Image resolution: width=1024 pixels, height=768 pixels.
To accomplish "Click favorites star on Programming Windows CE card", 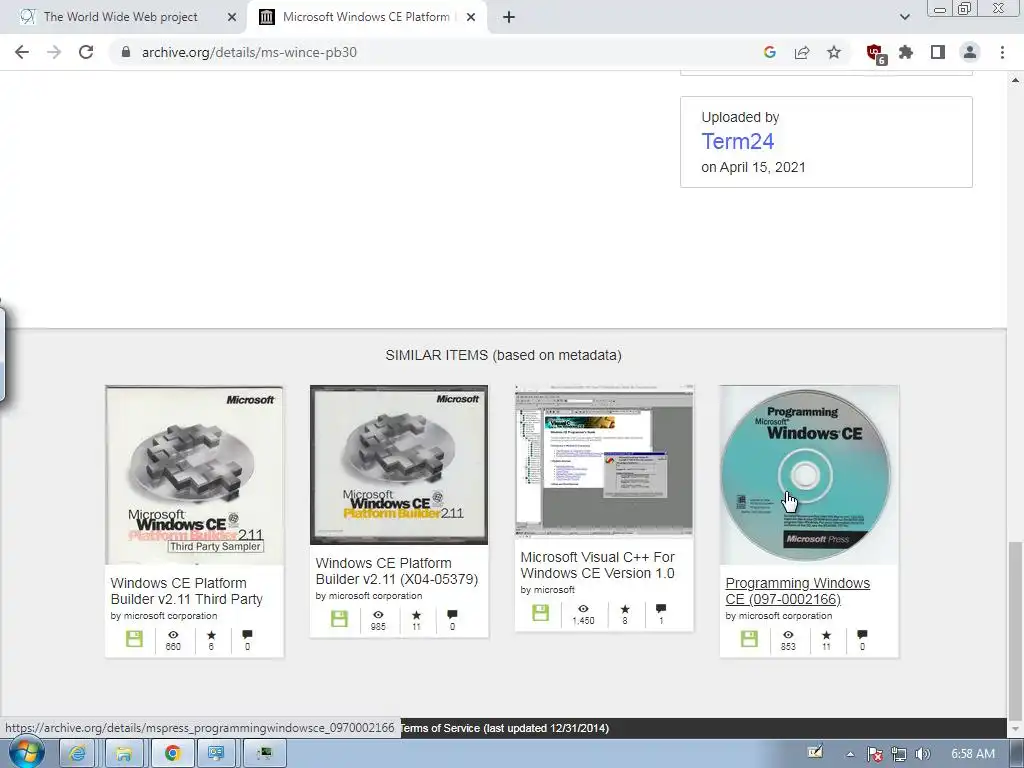I will 826,634.
